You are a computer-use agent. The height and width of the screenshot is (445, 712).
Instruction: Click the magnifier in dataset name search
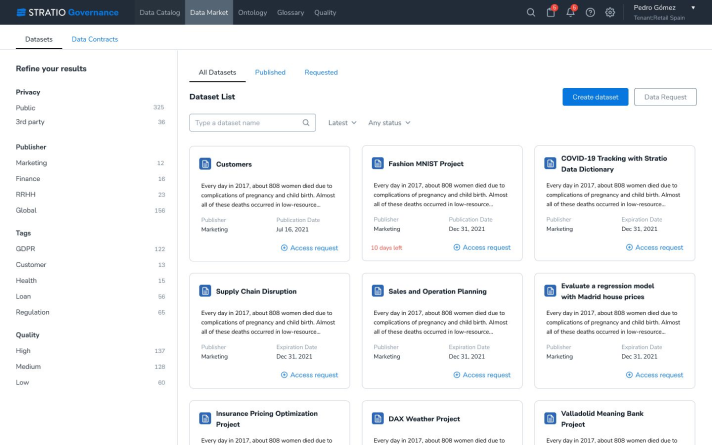pos(307,123)
